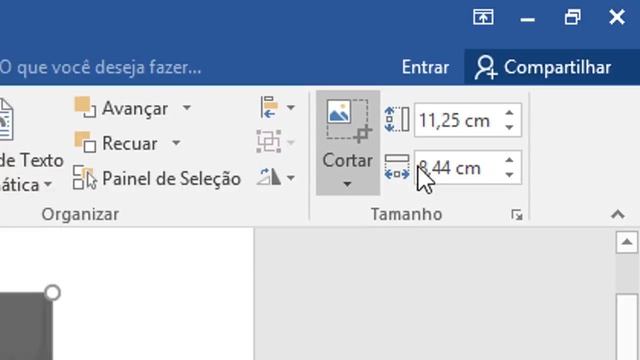Viewport: 640px width, 360px height.
Task: Click the group objects icon
Action: coord(269,142)
